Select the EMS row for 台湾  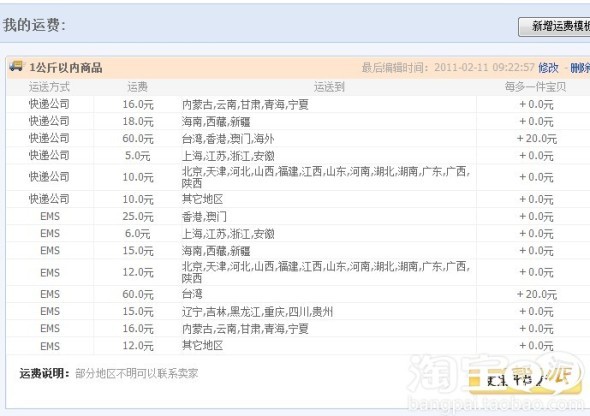[x=298, y=294]
